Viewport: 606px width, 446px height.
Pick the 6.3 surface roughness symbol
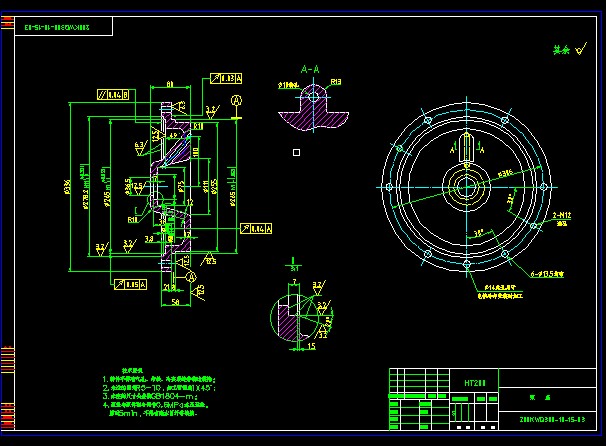[x=140, y=148]
